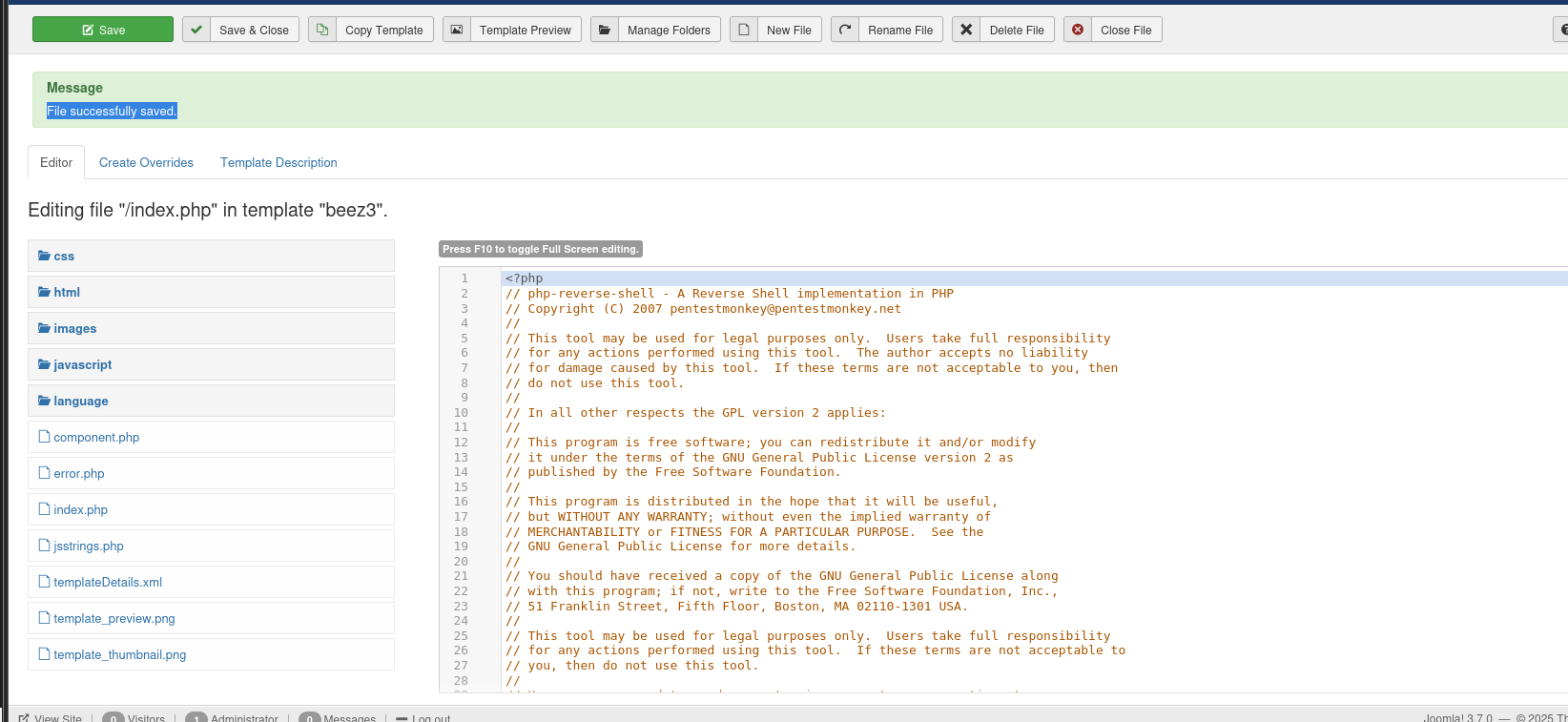The height and width of the screenshot is (722, 1568).
Task: Expand the language folder in tree
Action: [80, 401]
